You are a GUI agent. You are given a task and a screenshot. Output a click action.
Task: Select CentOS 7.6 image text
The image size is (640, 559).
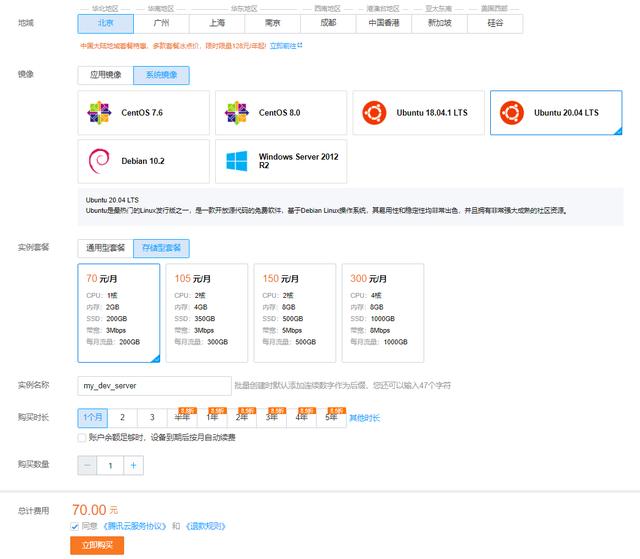tap(142, 113)
